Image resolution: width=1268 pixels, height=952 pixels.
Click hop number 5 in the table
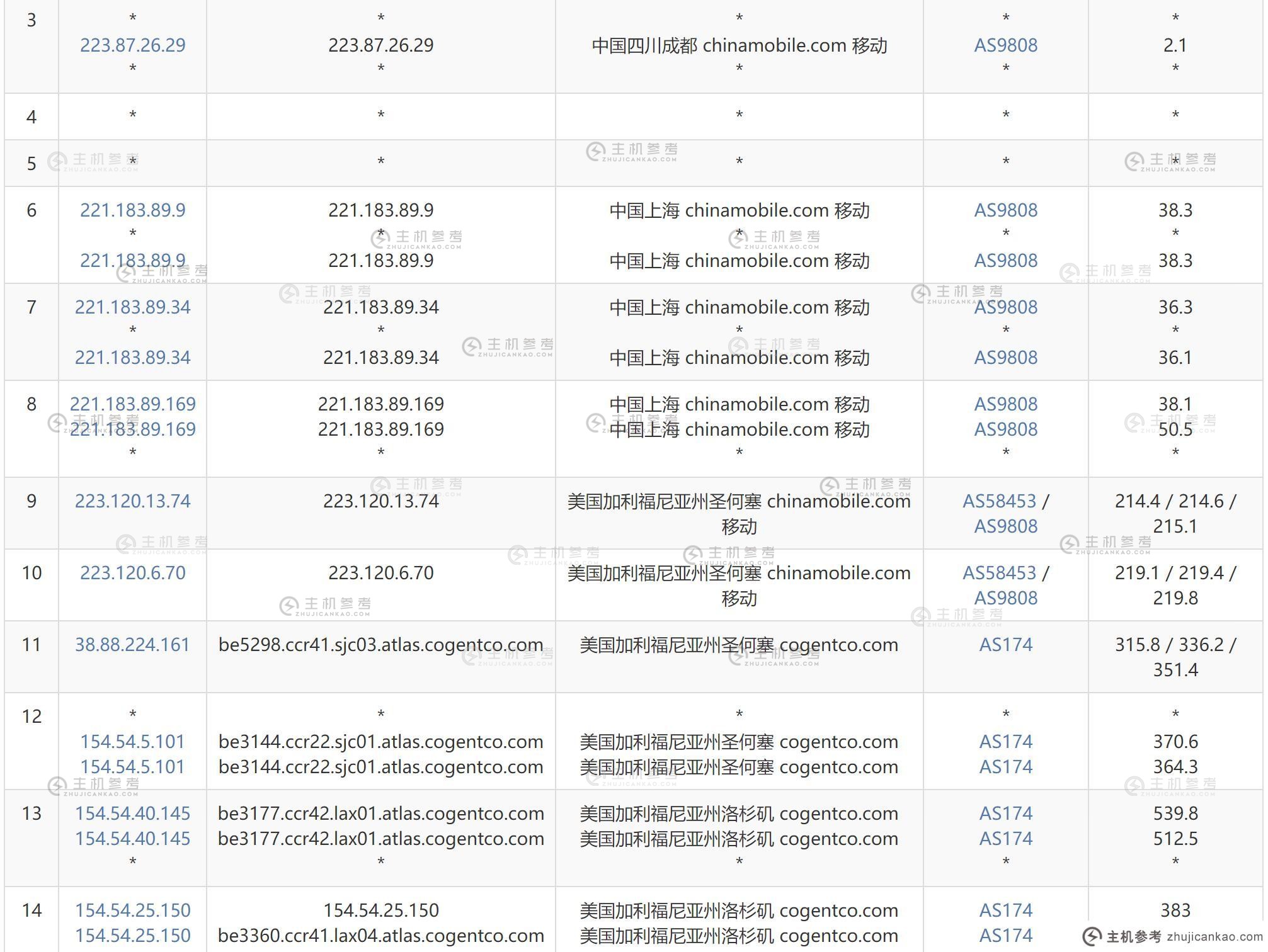point(31,164)
